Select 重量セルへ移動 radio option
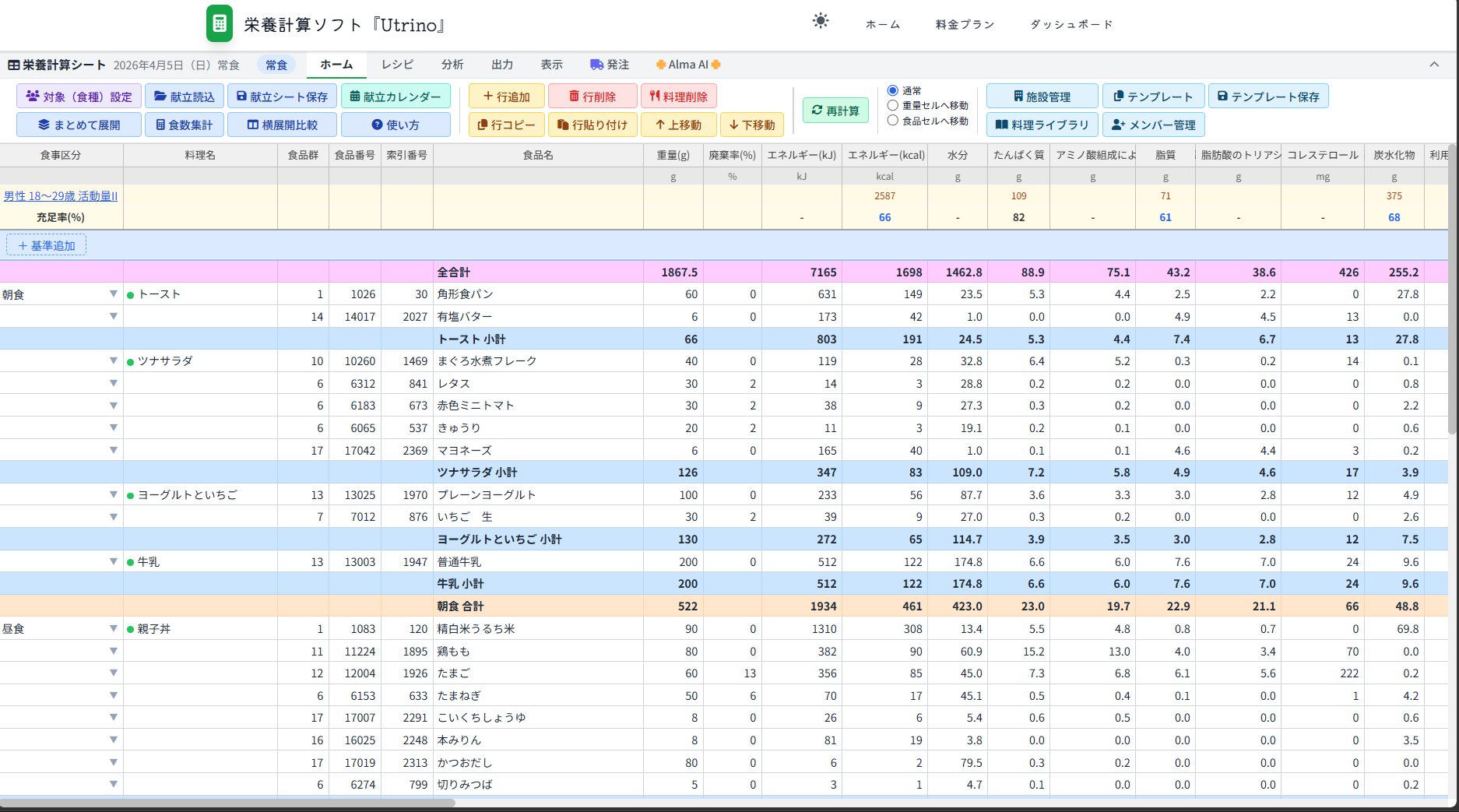The image size is (1459, 812). pyautogui.click(x=893, y=105)
